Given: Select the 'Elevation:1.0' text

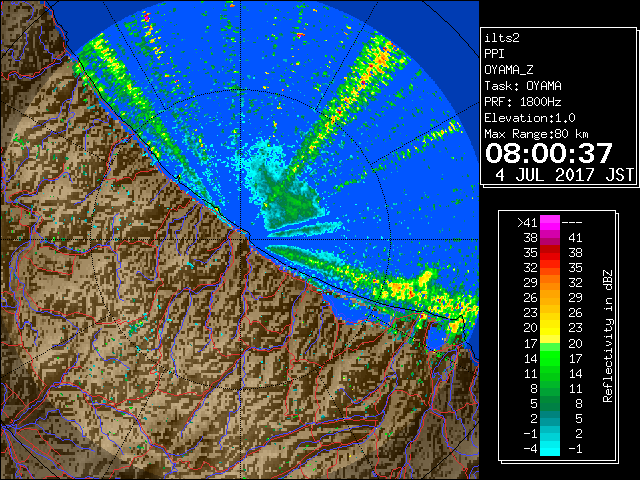Looking at the screenshot, I should [530, 118].
